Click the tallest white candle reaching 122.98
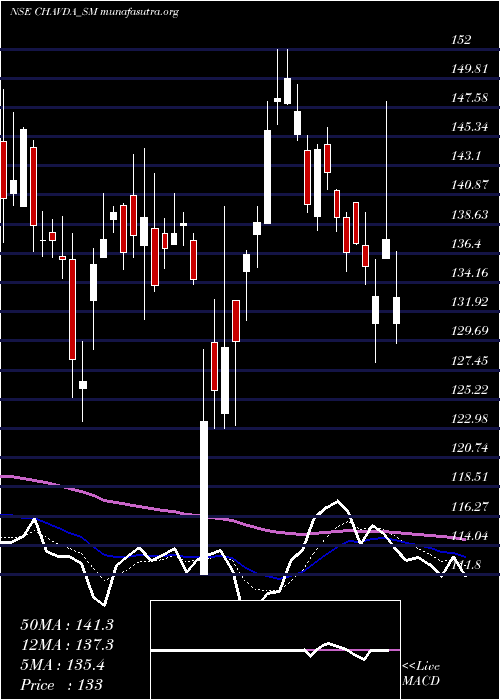The image size is (500, 700). click(x=204, y=498)
